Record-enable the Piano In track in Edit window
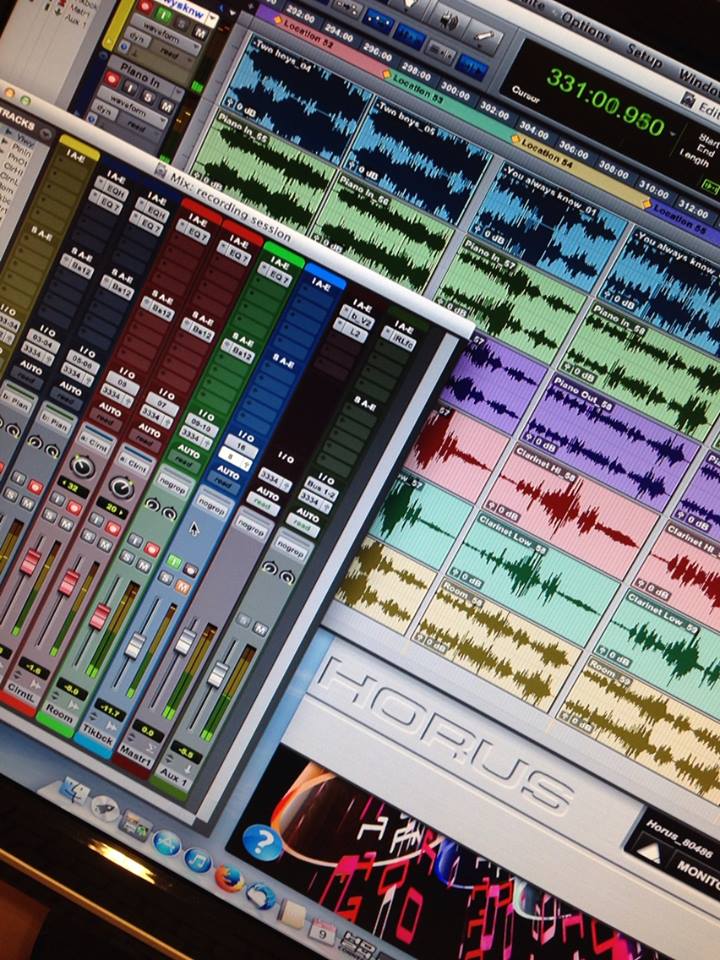This screenshot has width=720, height=960. pyautogui.click(x=112, y=78)
